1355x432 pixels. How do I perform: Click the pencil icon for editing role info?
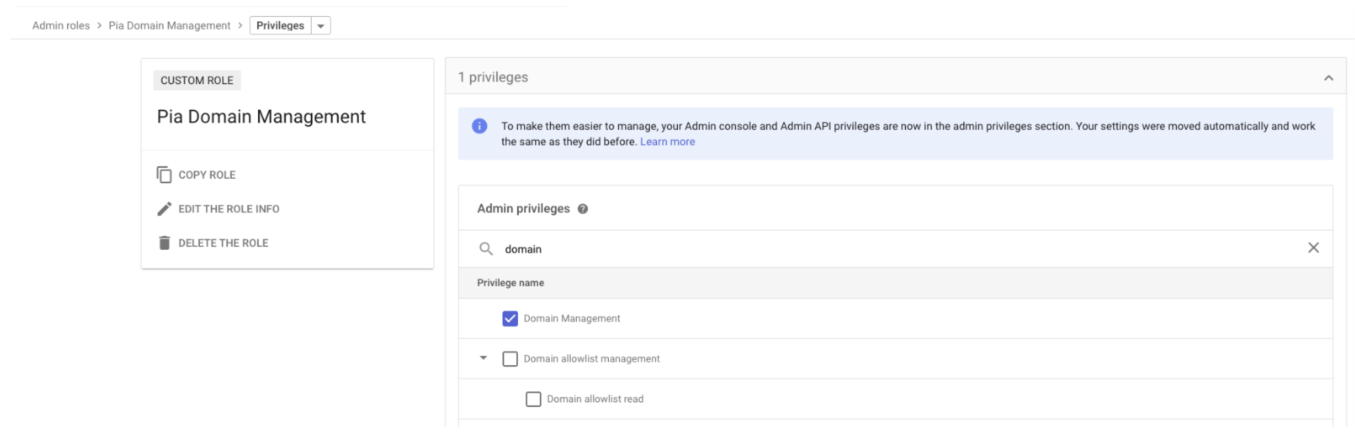pos(164,209)
